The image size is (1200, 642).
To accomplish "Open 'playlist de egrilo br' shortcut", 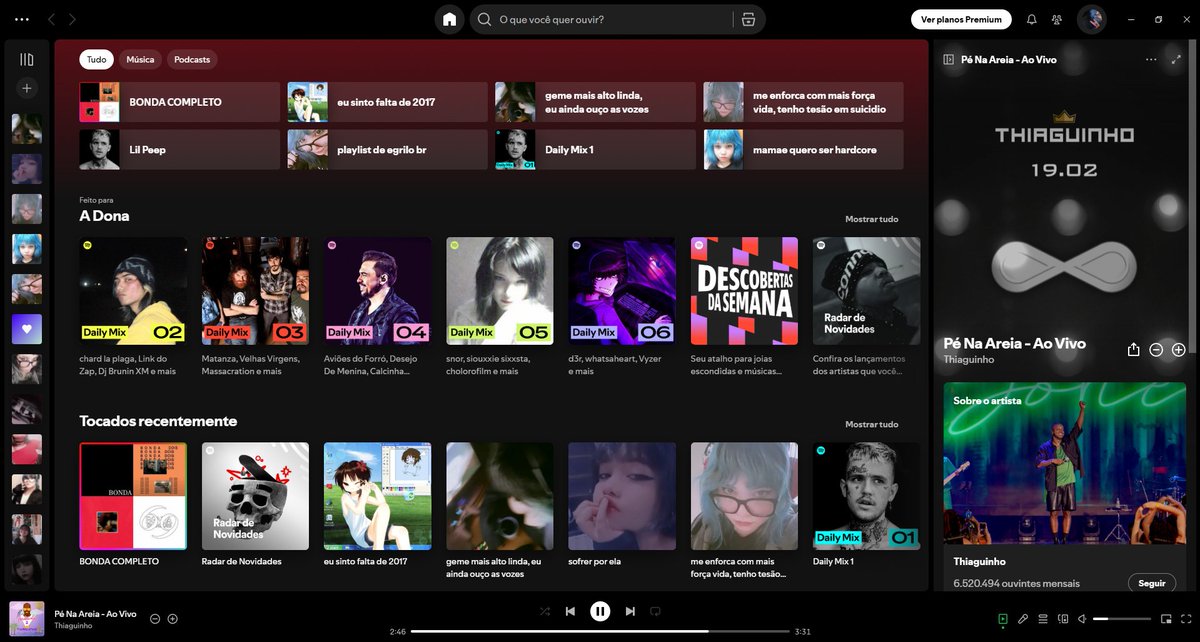I will [388, 149].
